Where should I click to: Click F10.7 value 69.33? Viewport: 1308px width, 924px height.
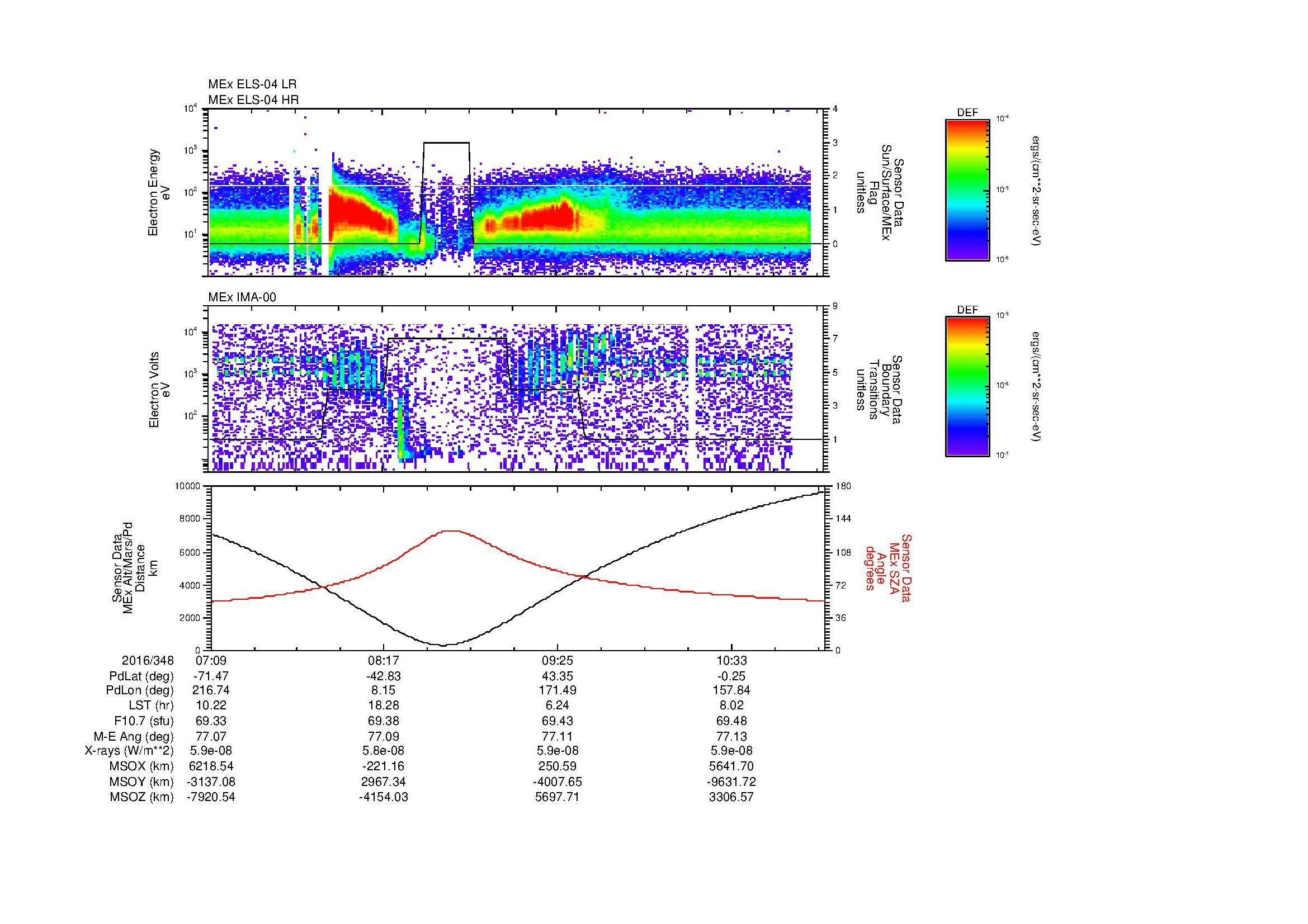211,721
